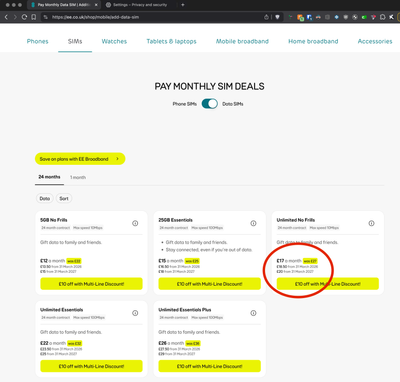This screenshot has width=400, height=382.
Task: Open the extensions puzzle-piece icon
Action: pos(383,17)
